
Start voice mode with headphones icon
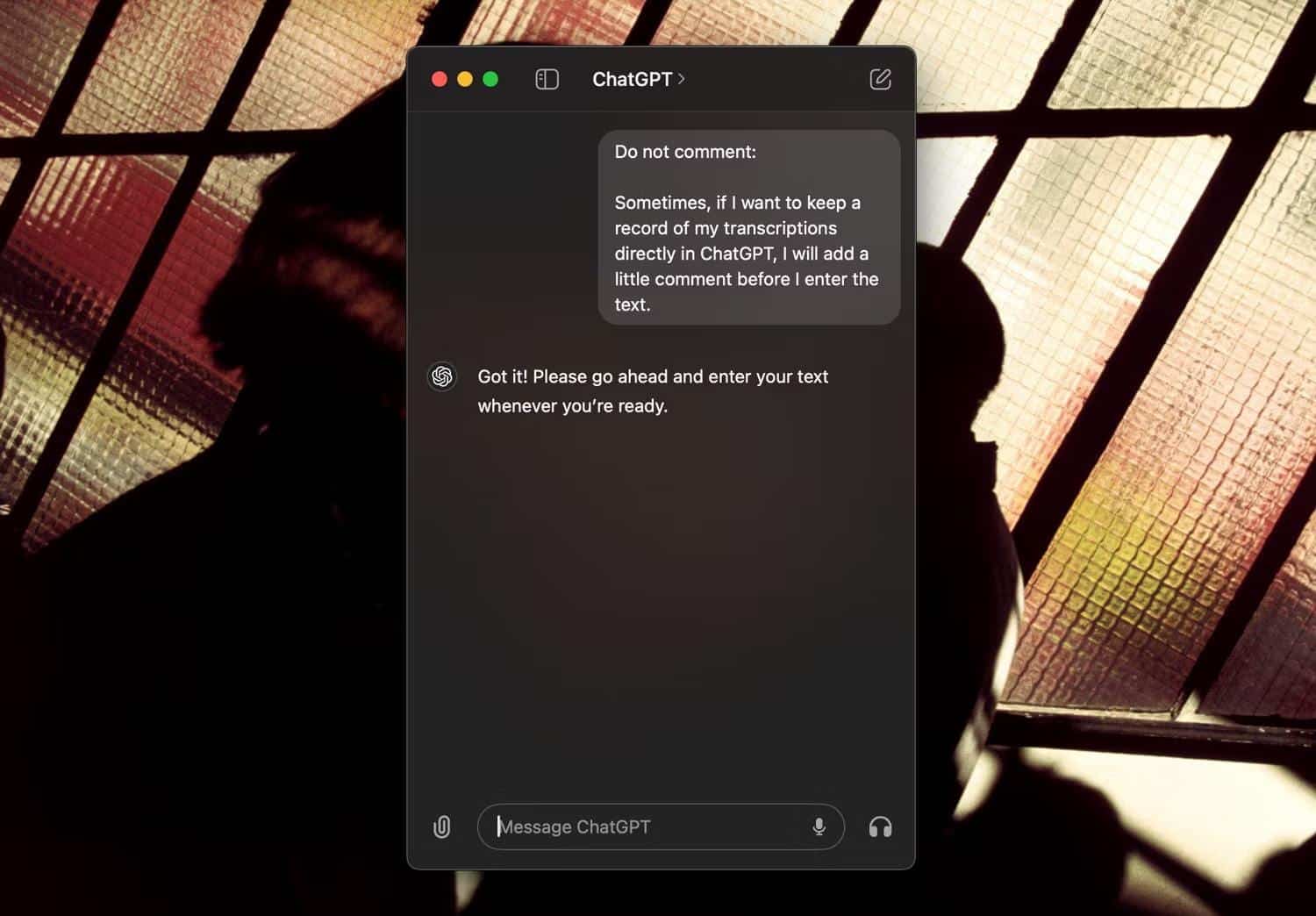880,827
